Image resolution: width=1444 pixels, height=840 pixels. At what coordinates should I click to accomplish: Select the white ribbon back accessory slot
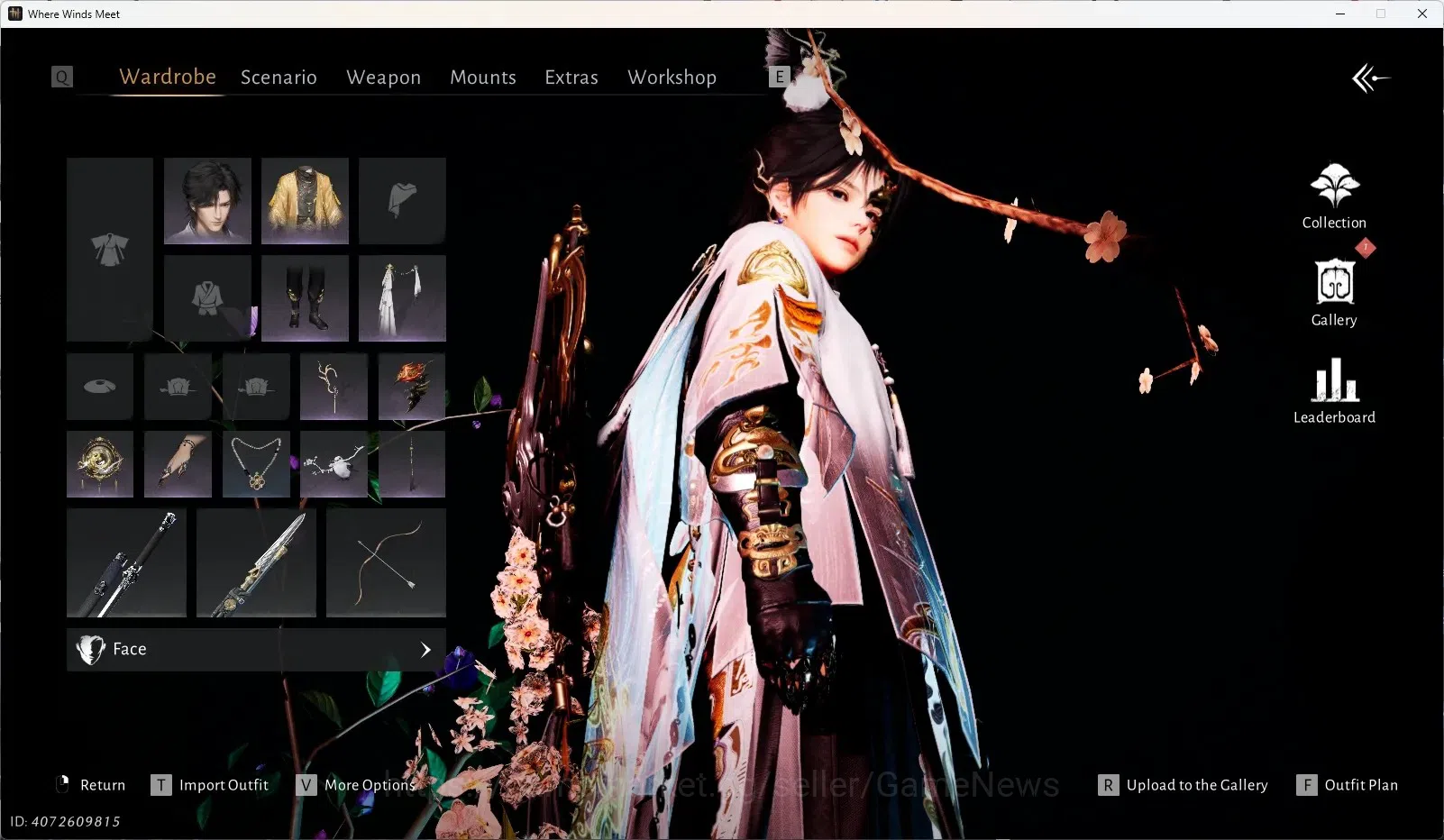tap(402, 298)
